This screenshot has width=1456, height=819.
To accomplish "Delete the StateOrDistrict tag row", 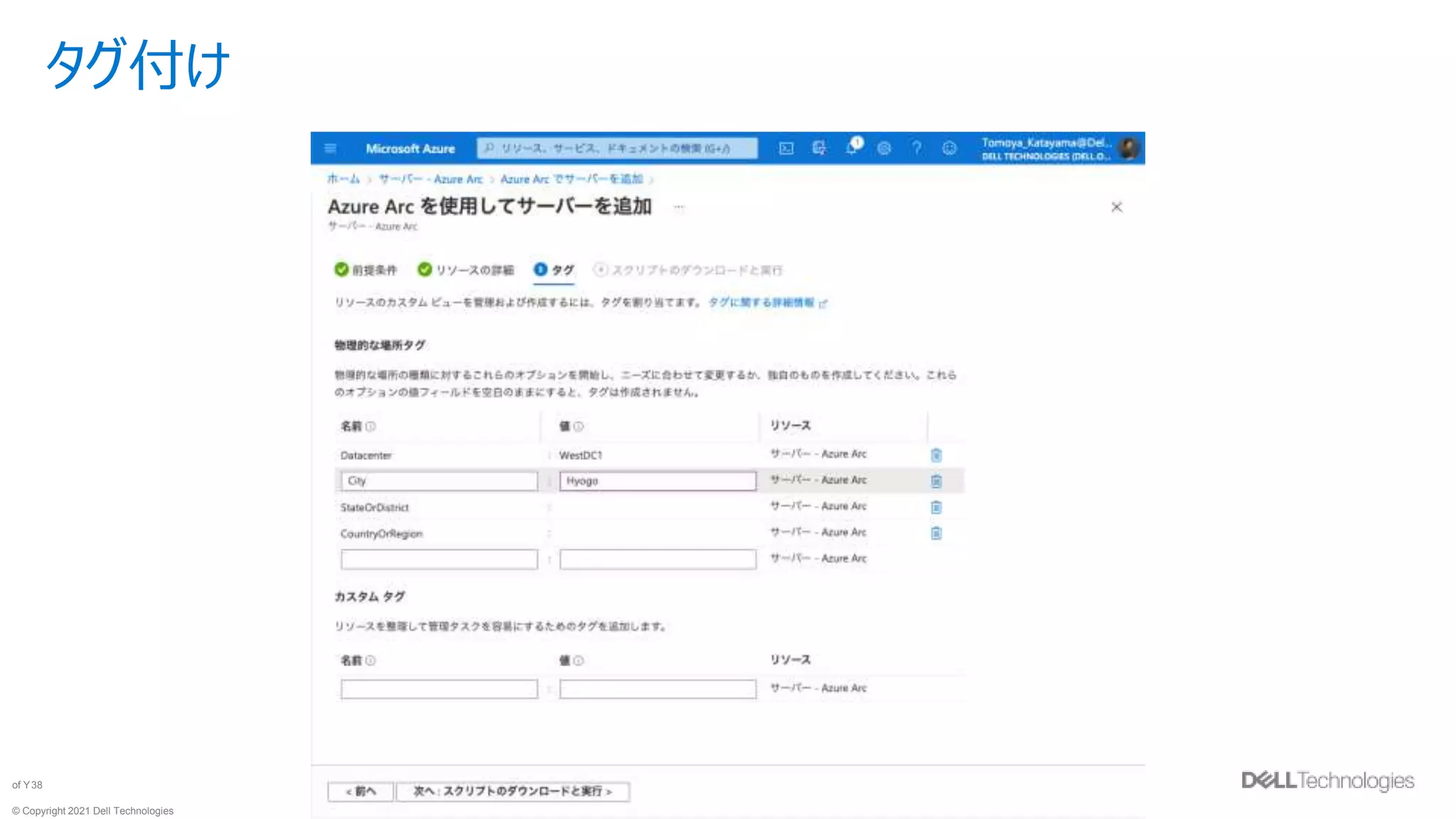I will click(x=936, y=507).
